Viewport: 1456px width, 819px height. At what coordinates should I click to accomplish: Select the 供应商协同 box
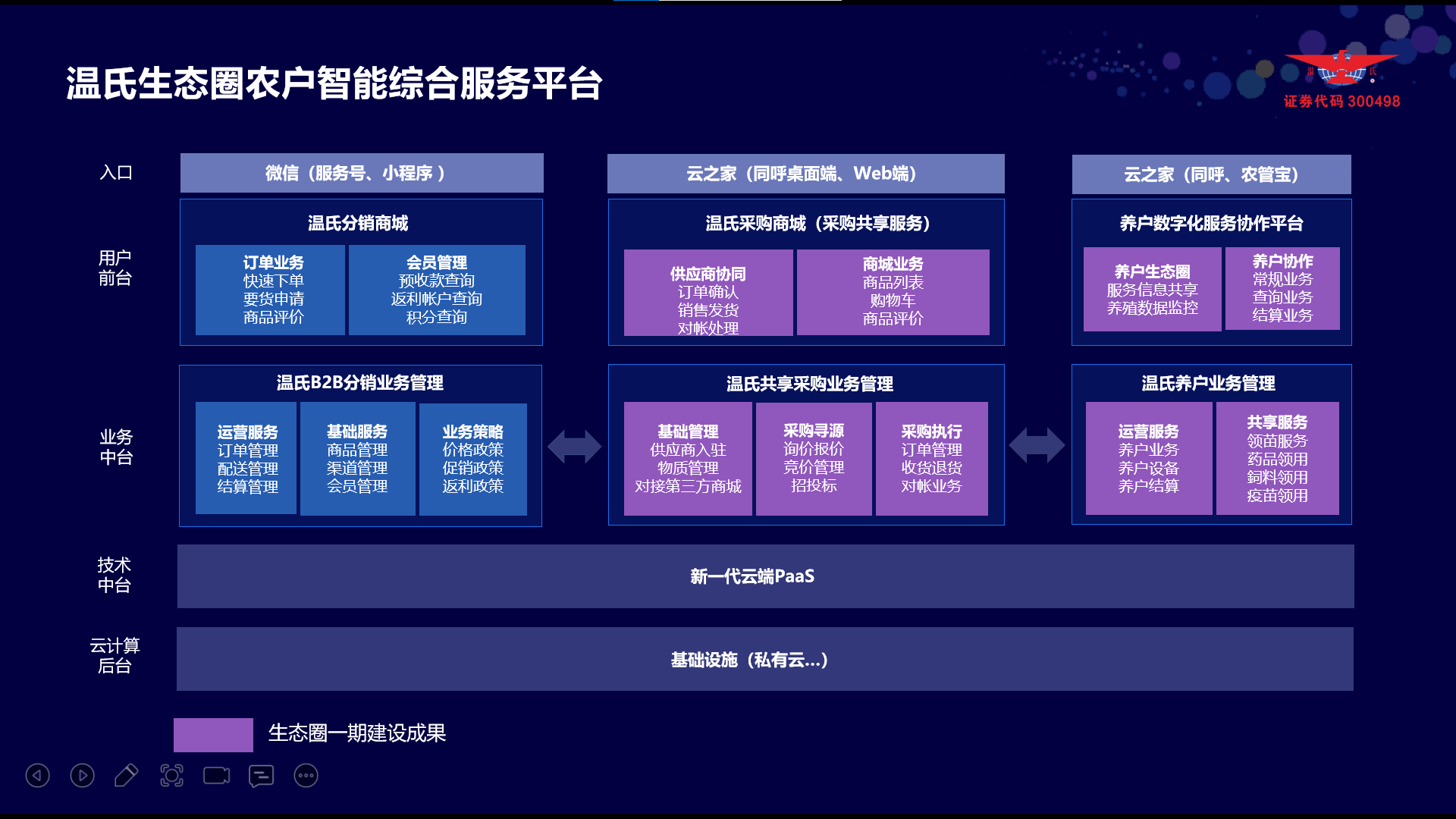click(x=708, y=293)
